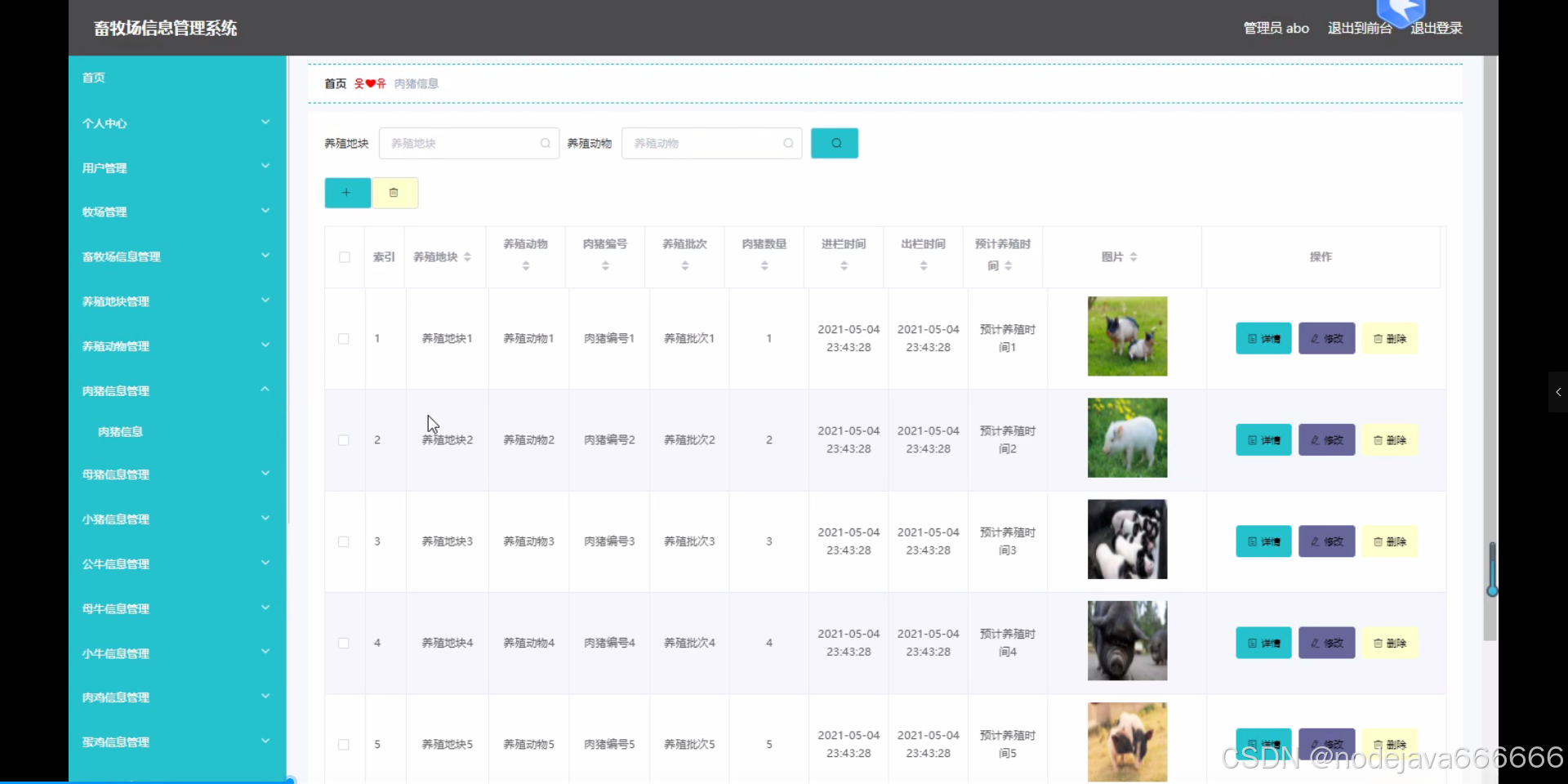1568x784 pixels.
Task: Open the 养殖地块管理 sidebar menu
Action: [x=177, y=301]
